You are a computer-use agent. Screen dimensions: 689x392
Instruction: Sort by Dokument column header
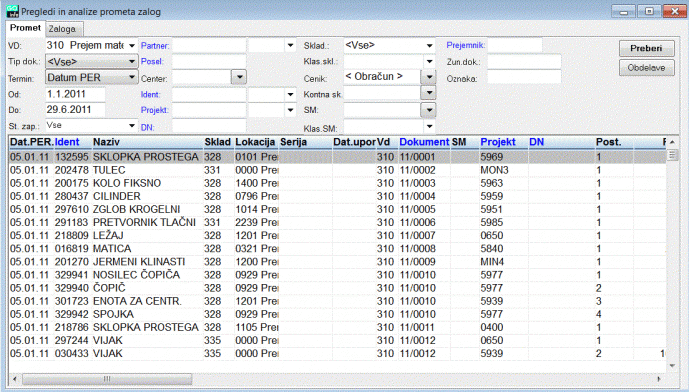pyautogui.click(x=424, y=142)
